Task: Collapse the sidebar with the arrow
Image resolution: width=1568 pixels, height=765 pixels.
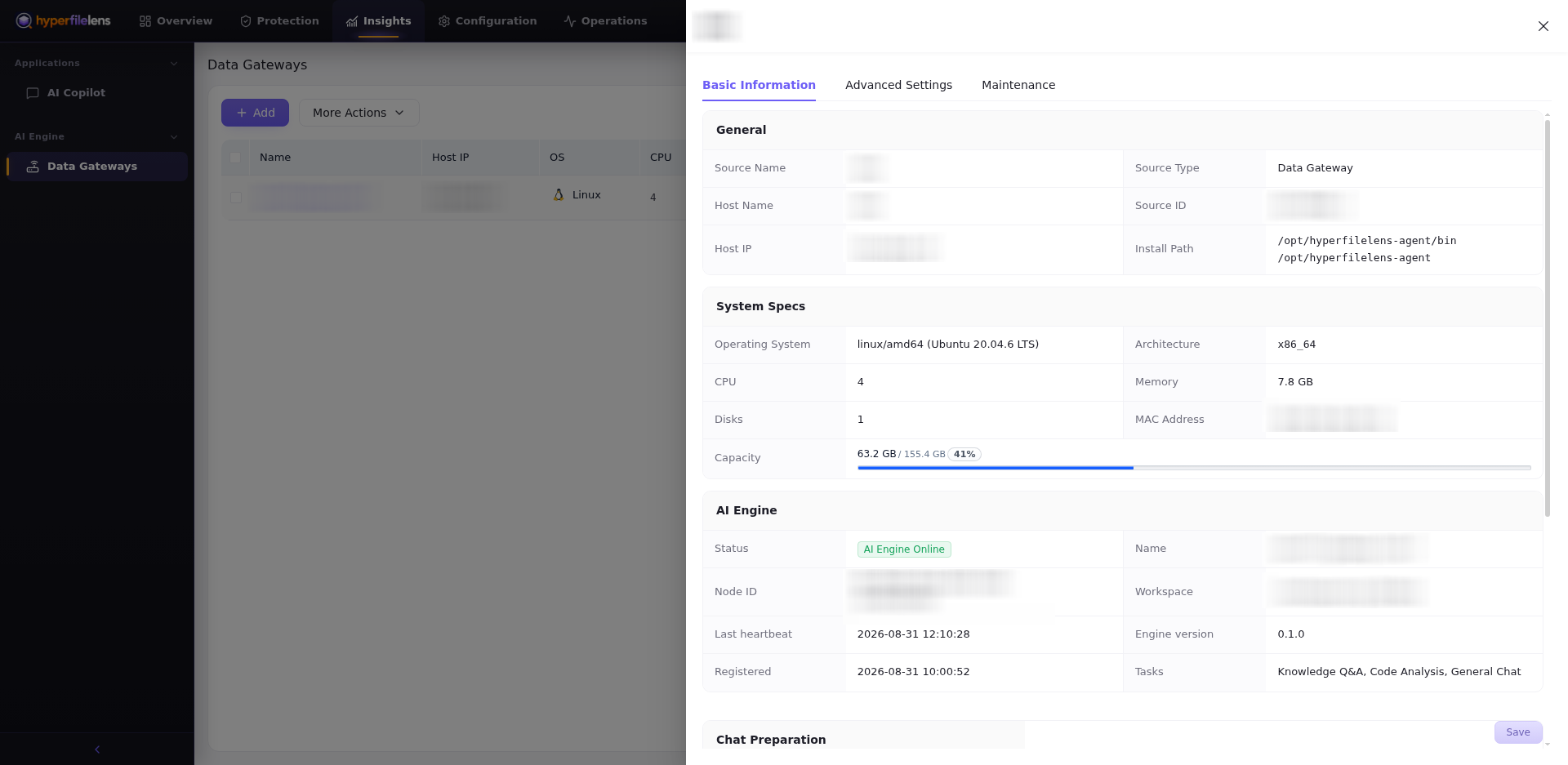Action: click(97, 749)
